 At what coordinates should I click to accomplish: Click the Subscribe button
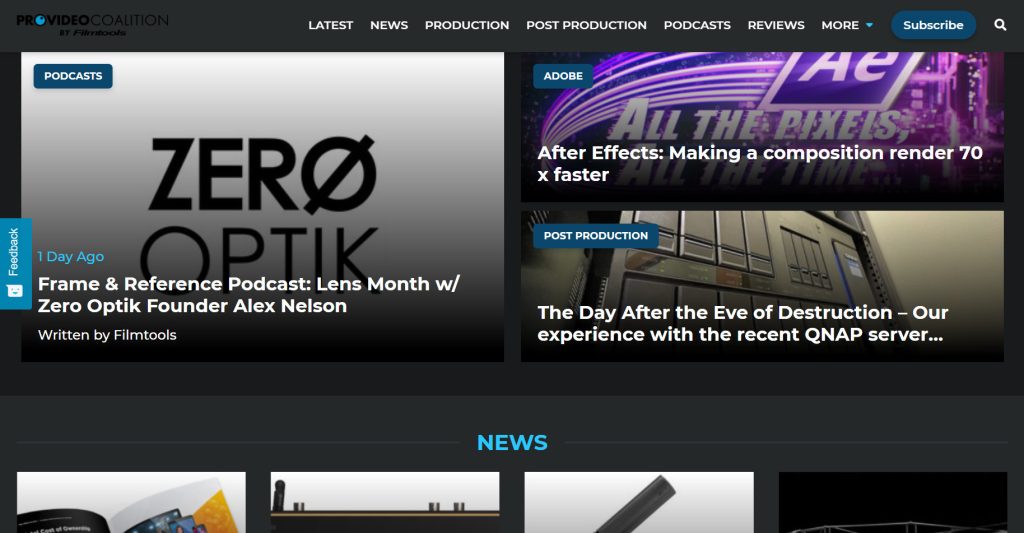[933, 25]
